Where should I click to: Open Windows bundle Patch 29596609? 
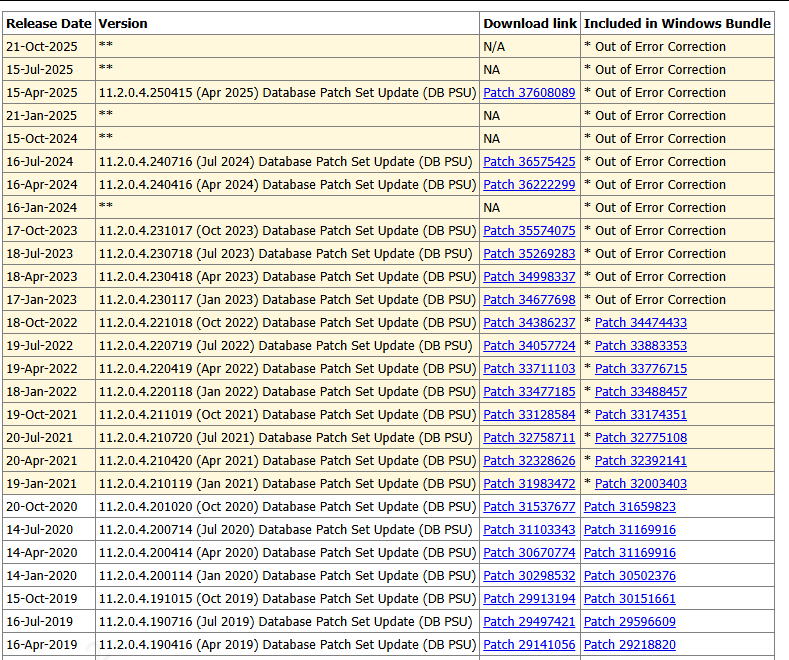pos(629,622)
